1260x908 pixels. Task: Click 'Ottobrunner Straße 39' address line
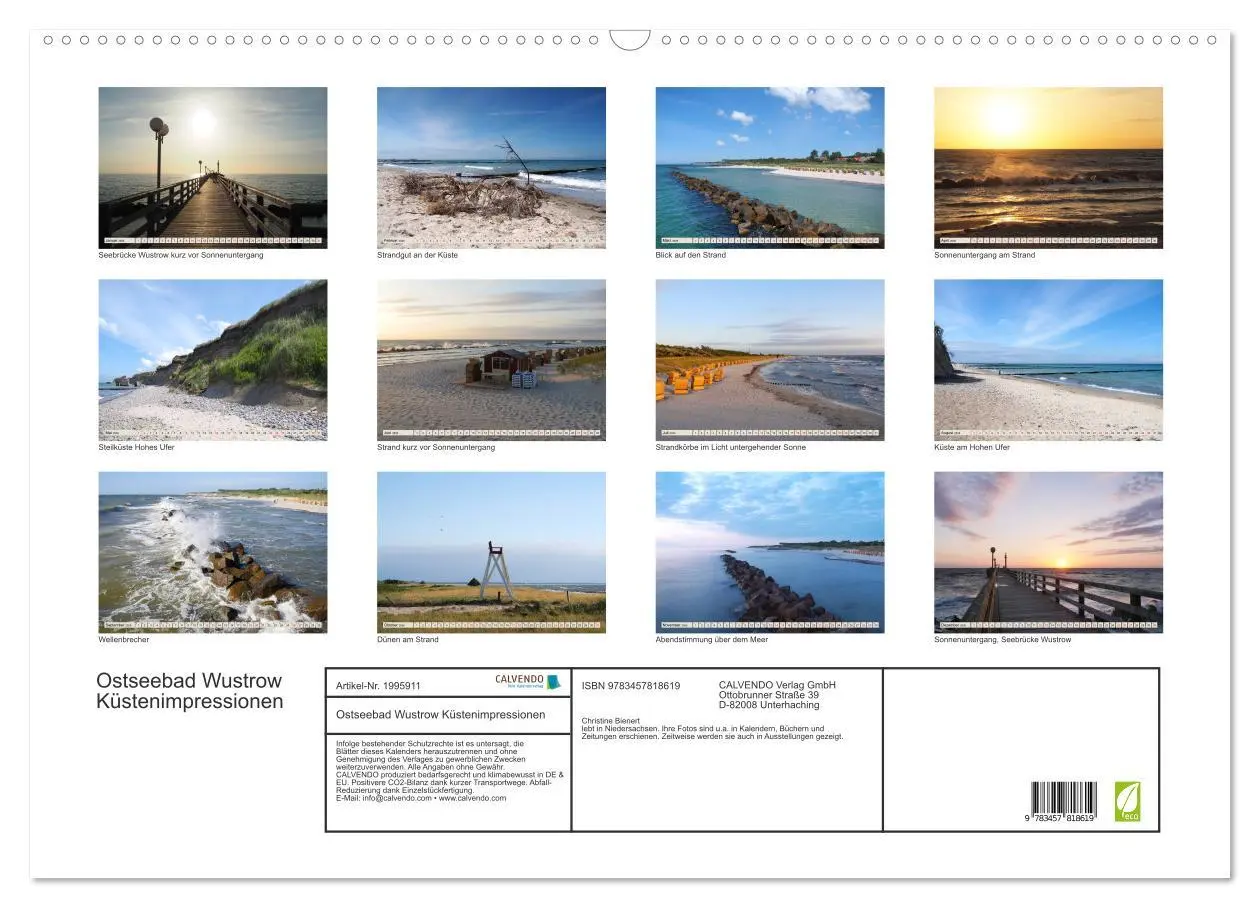[x=769, y=695]
